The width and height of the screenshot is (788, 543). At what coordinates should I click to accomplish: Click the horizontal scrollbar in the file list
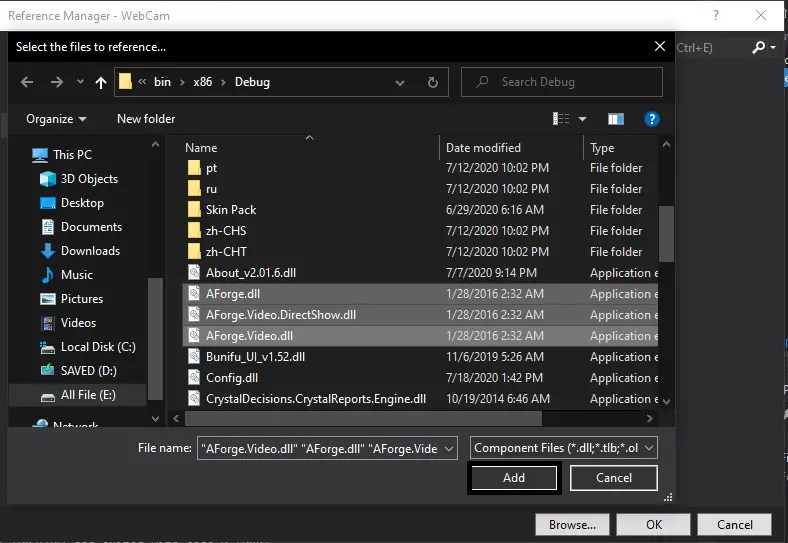click(x=363, y=418)
